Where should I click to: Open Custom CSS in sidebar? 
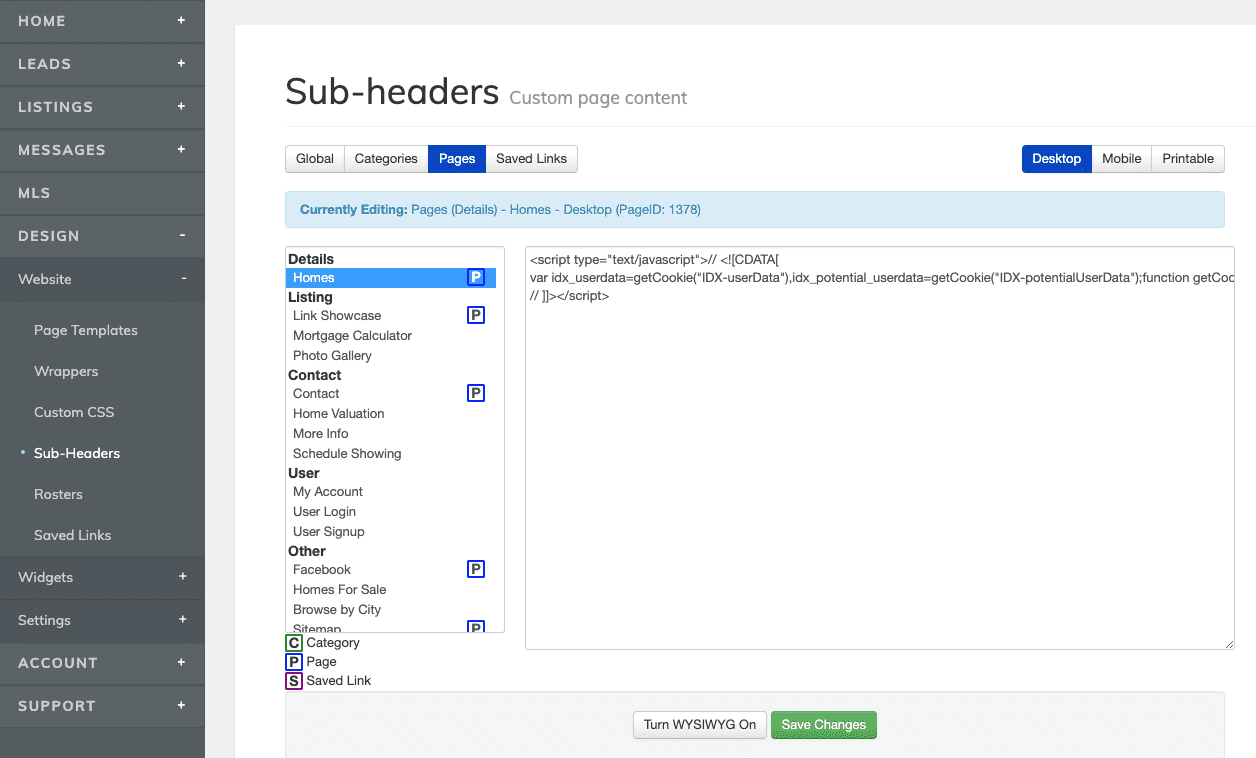(x=74, y=412)
